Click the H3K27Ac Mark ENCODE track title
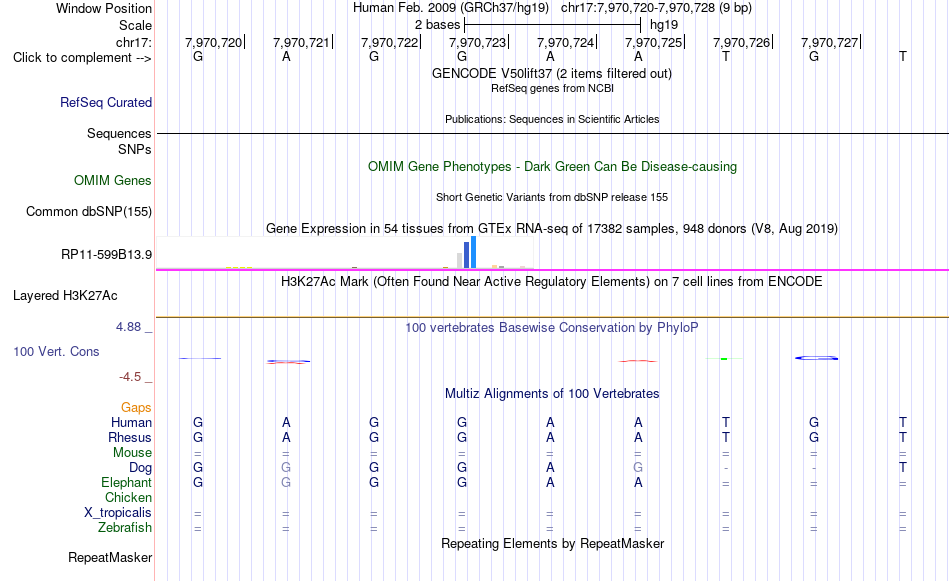950x581 pixels. 552,282
